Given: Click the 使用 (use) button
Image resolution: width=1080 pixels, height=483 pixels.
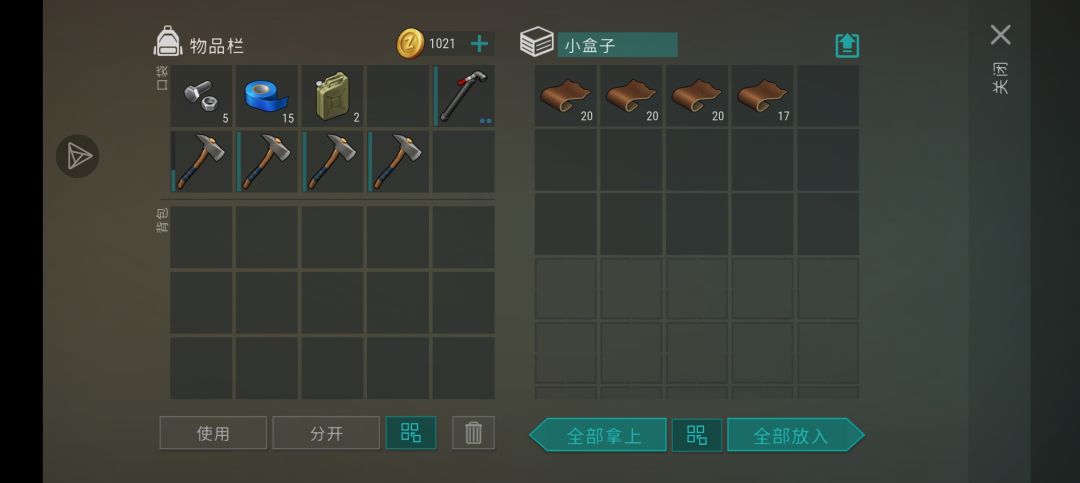Looking at the screenshot, I should pyautogui.click(x=213, y=433).
